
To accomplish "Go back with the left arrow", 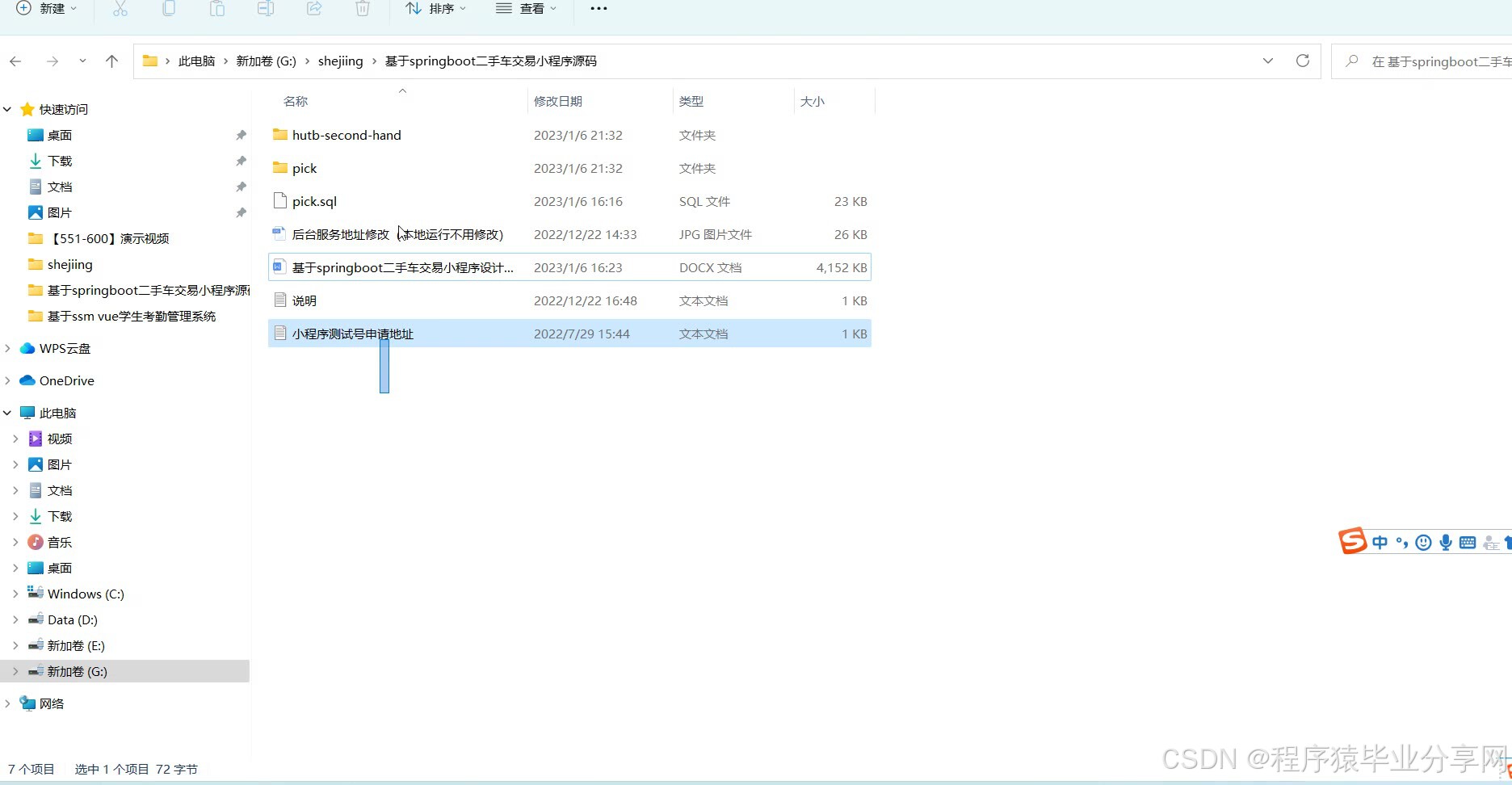I will (15, 61).
